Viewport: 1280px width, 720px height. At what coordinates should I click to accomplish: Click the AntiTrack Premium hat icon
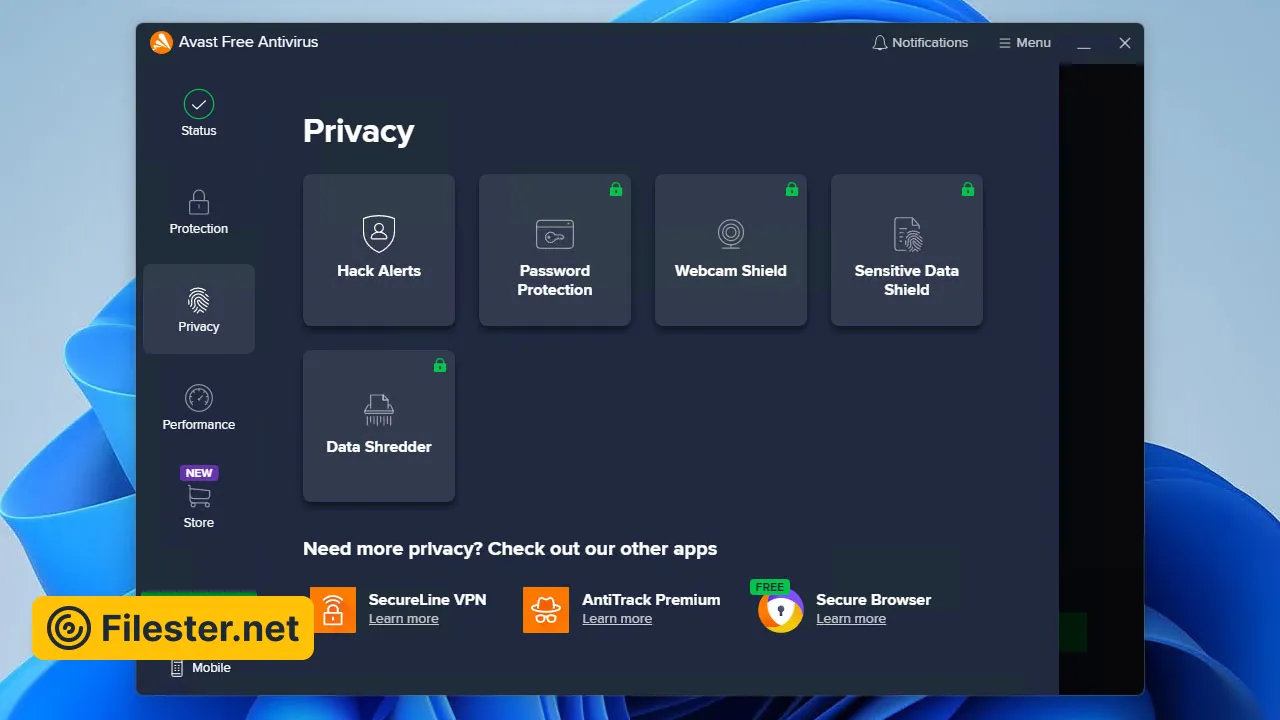[546, 610]
